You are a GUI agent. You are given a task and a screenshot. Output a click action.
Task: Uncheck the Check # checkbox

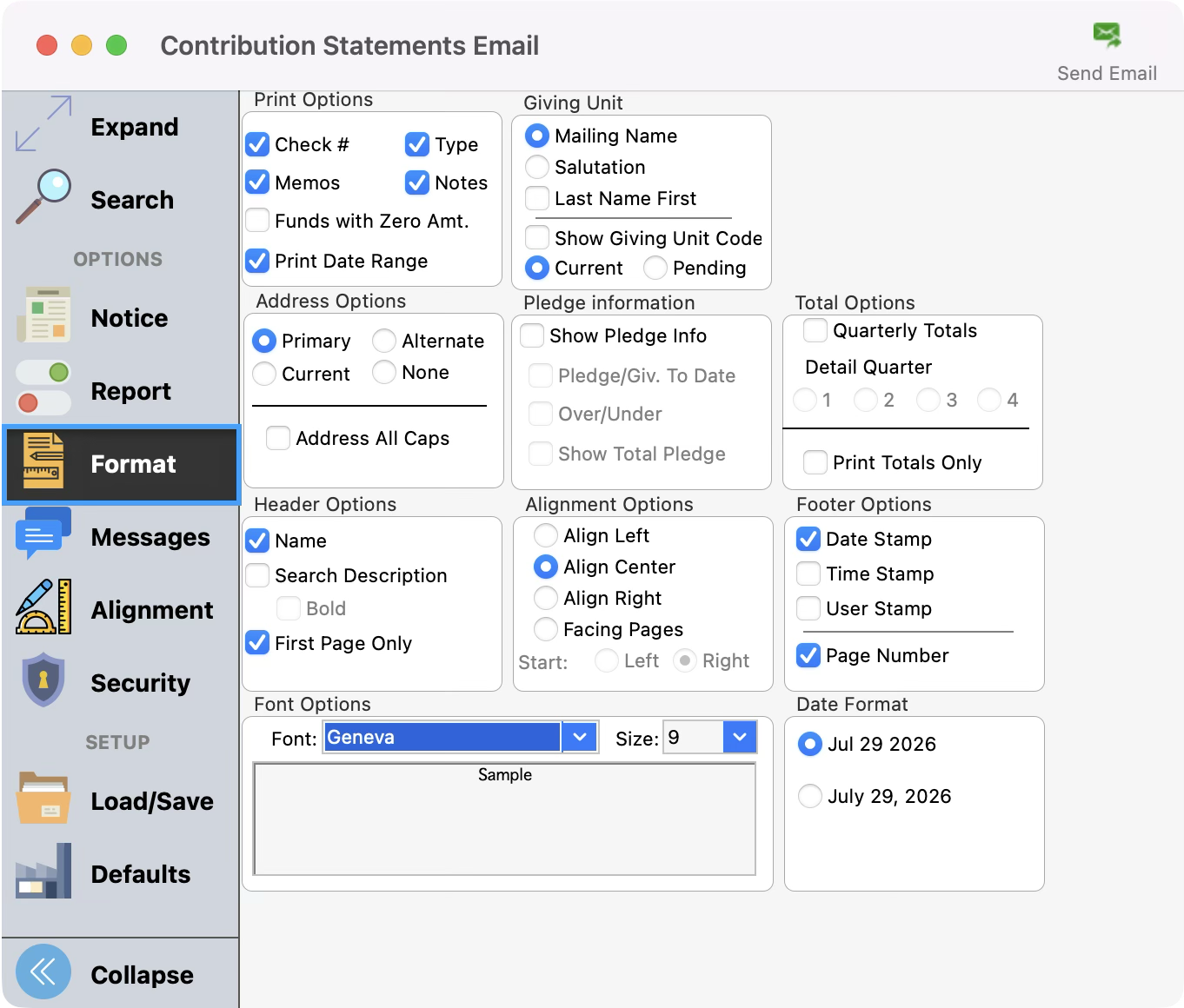257,144
